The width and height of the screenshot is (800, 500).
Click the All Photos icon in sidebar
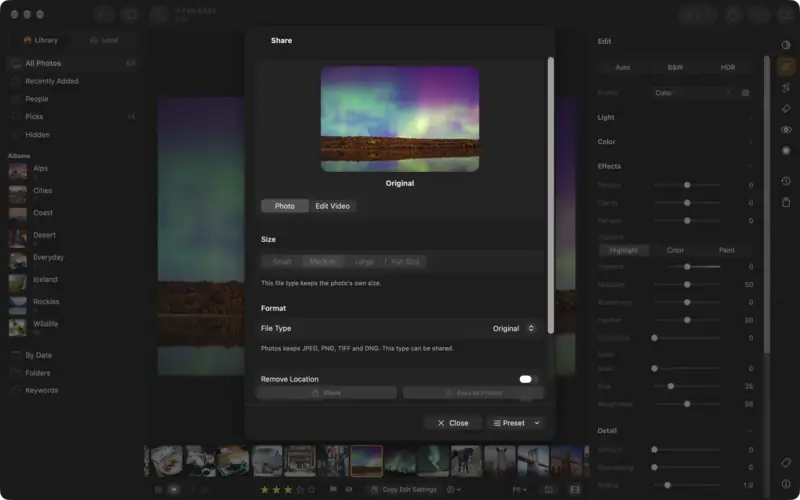(x=16, y=63)
